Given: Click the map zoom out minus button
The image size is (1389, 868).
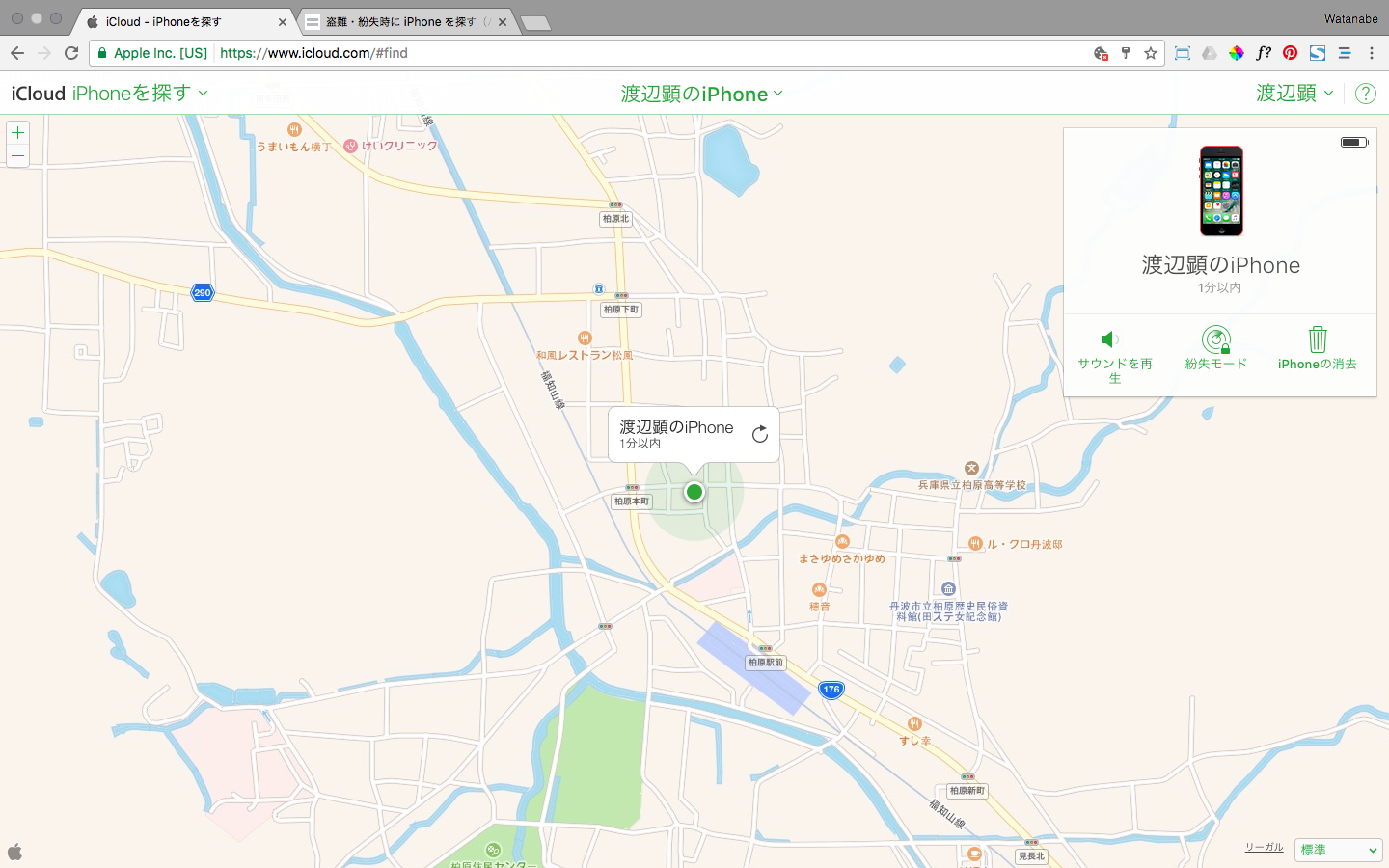Looking at the screenshot, I should coord(17,155).
